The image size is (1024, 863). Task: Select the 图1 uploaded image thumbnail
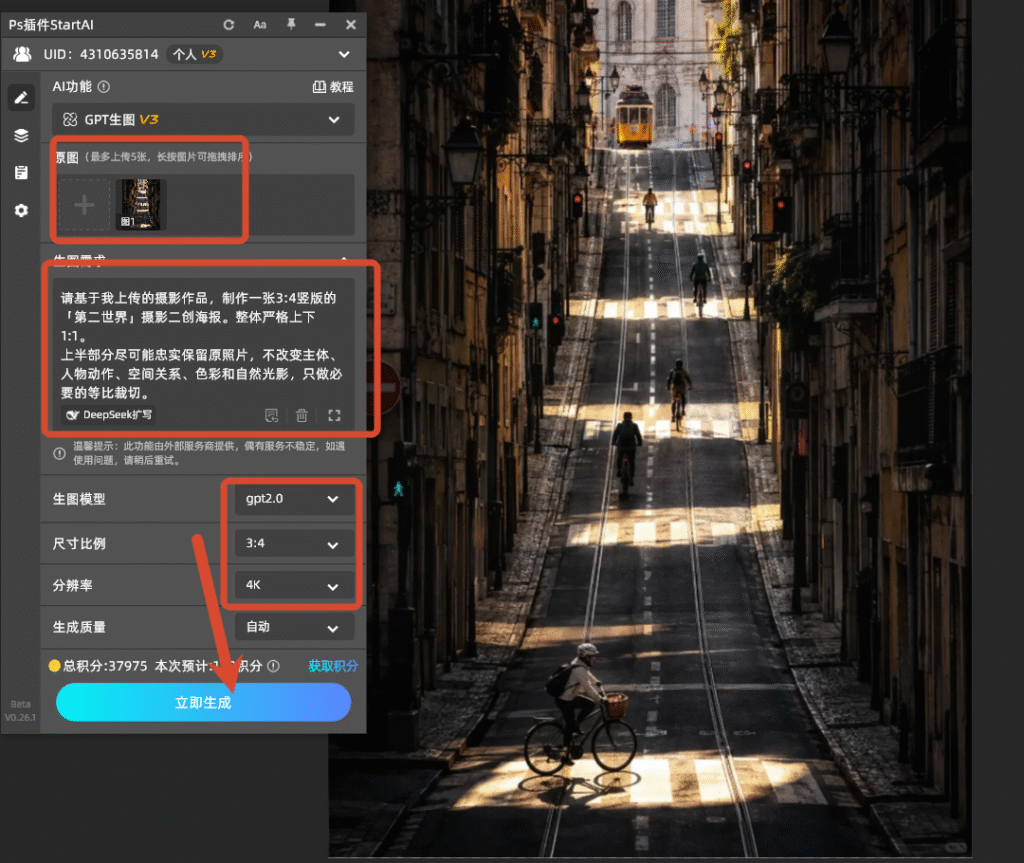141,205
